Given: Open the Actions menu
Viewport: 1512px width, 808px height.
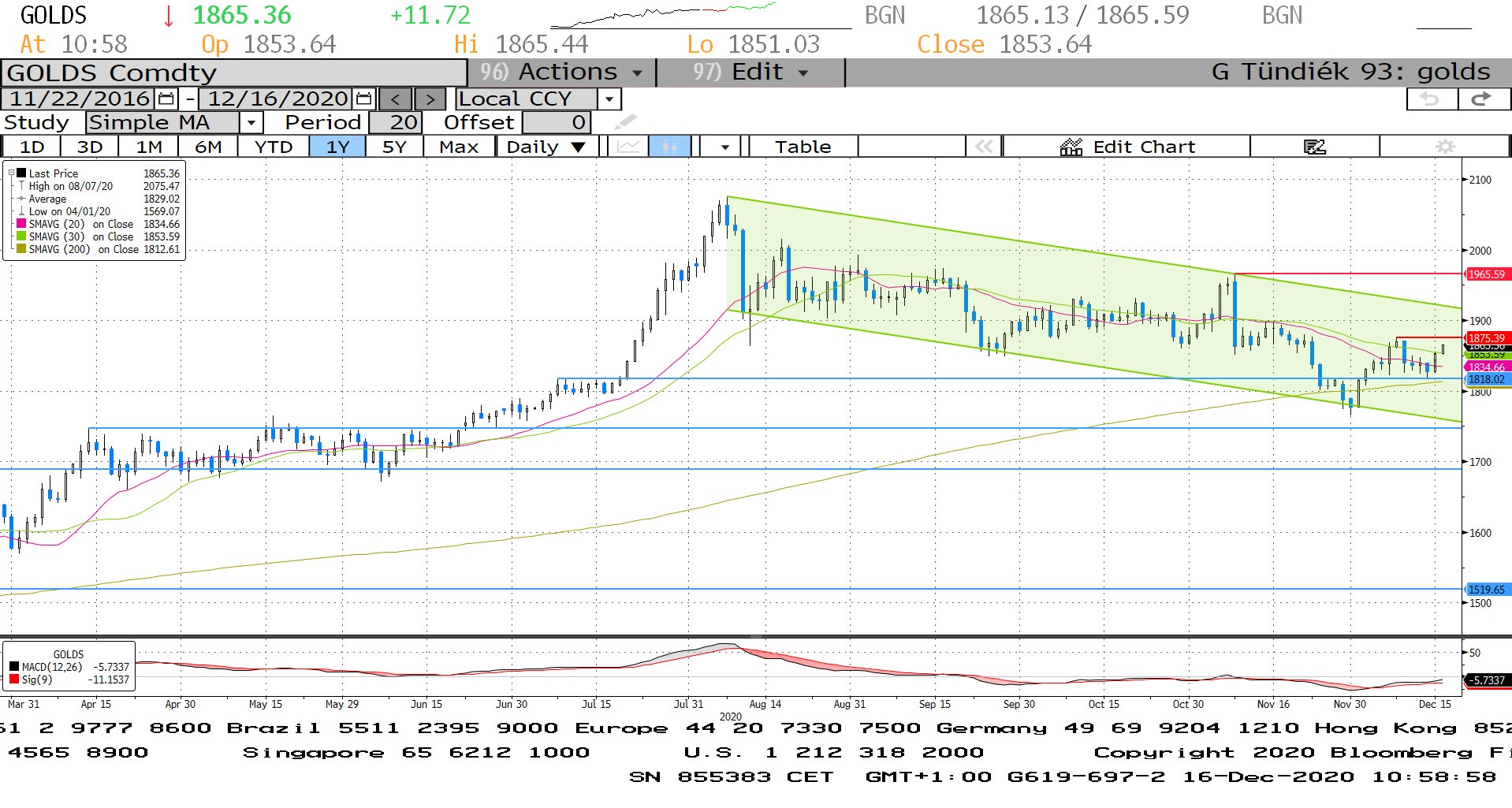Looking at the screenshot, I should coord(562,73).
